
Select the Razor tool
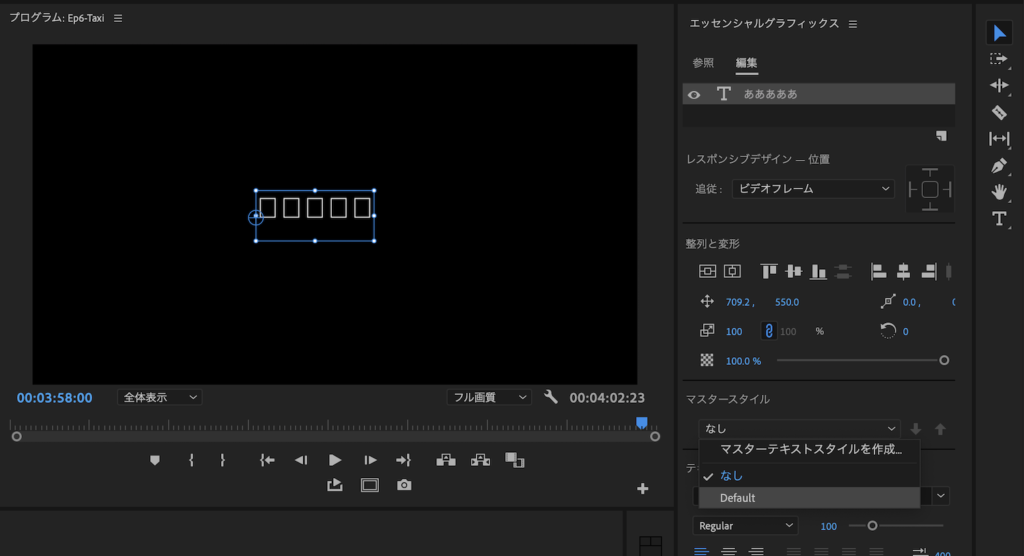point(998,112)
